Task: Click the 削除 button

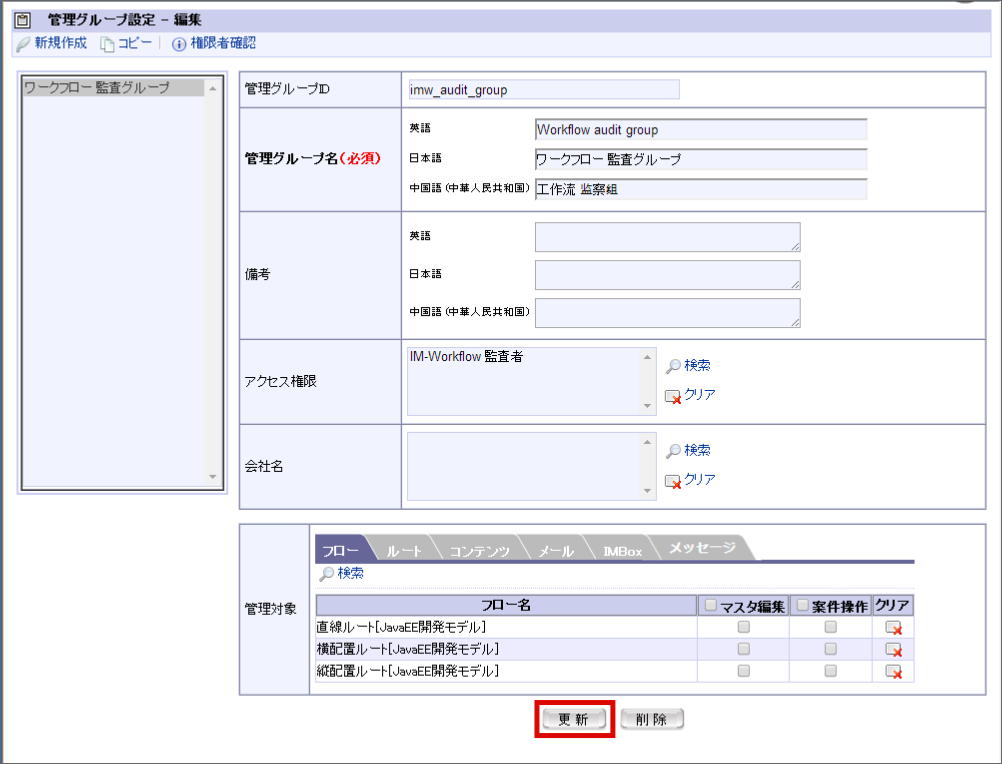Action: 652,719
